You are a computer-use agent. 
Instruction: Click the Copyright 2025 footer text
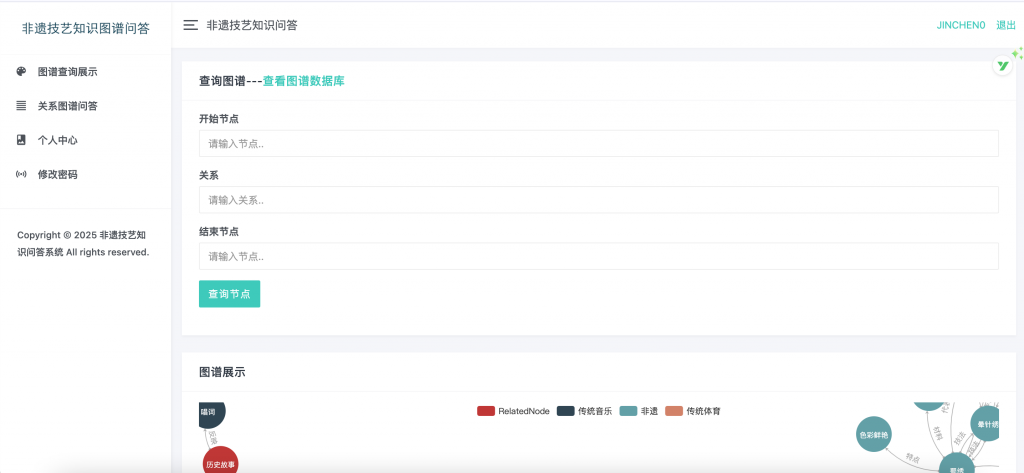83,243
